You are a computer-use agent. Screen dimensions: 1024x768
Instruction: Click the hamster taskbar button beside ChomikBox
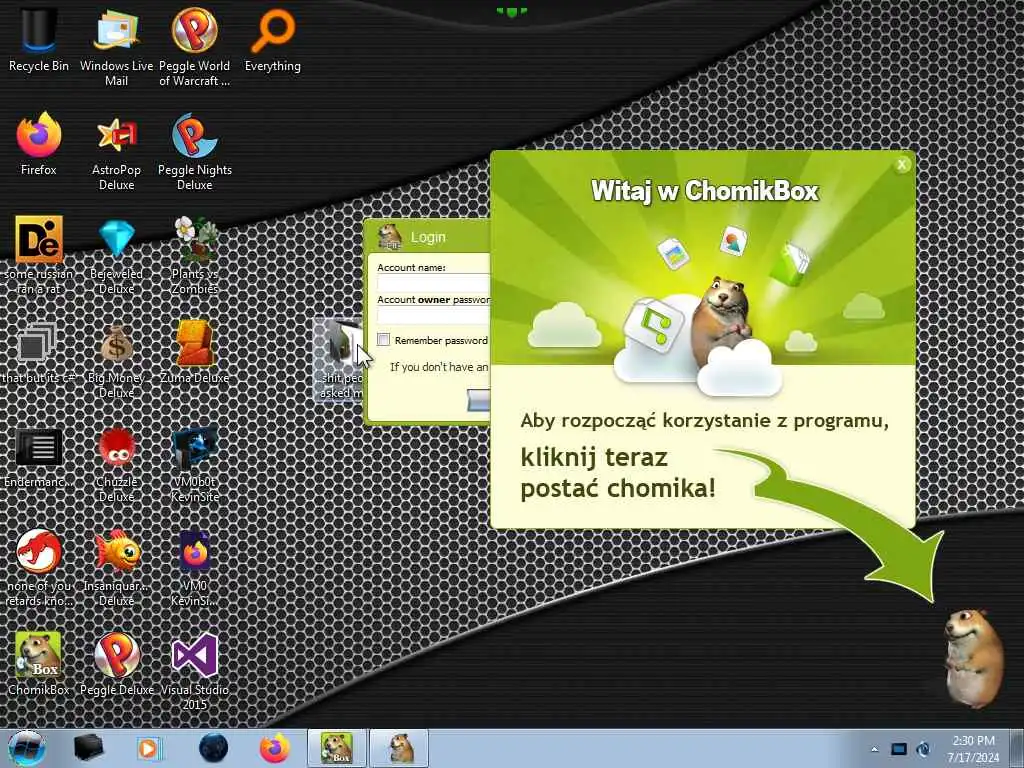(x=400, y=748)
